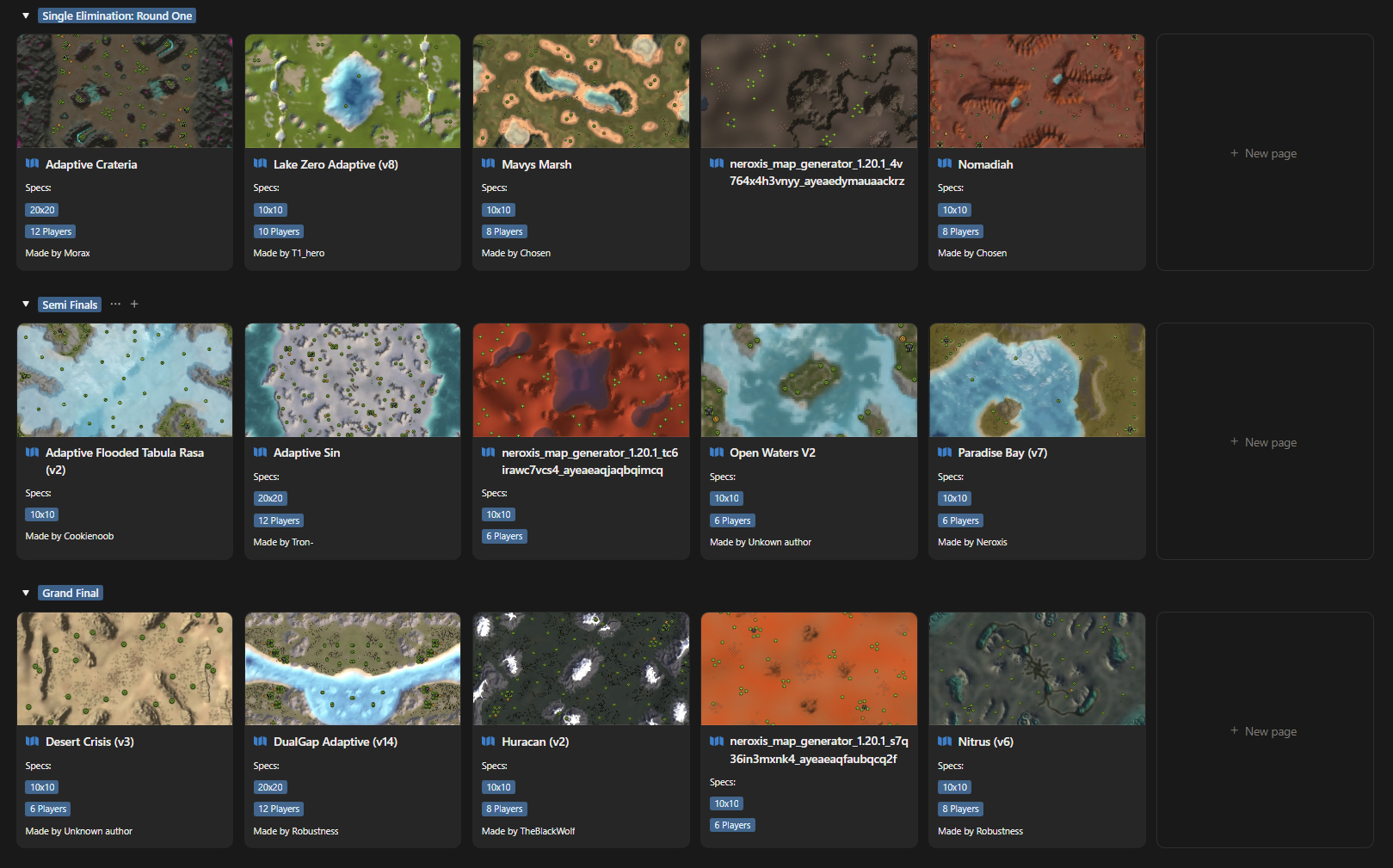The width and height of the screenshot is (1393, 868).
Task: Click the map icon beside Huracan (v2)
Action: click(x=489, y=741)
